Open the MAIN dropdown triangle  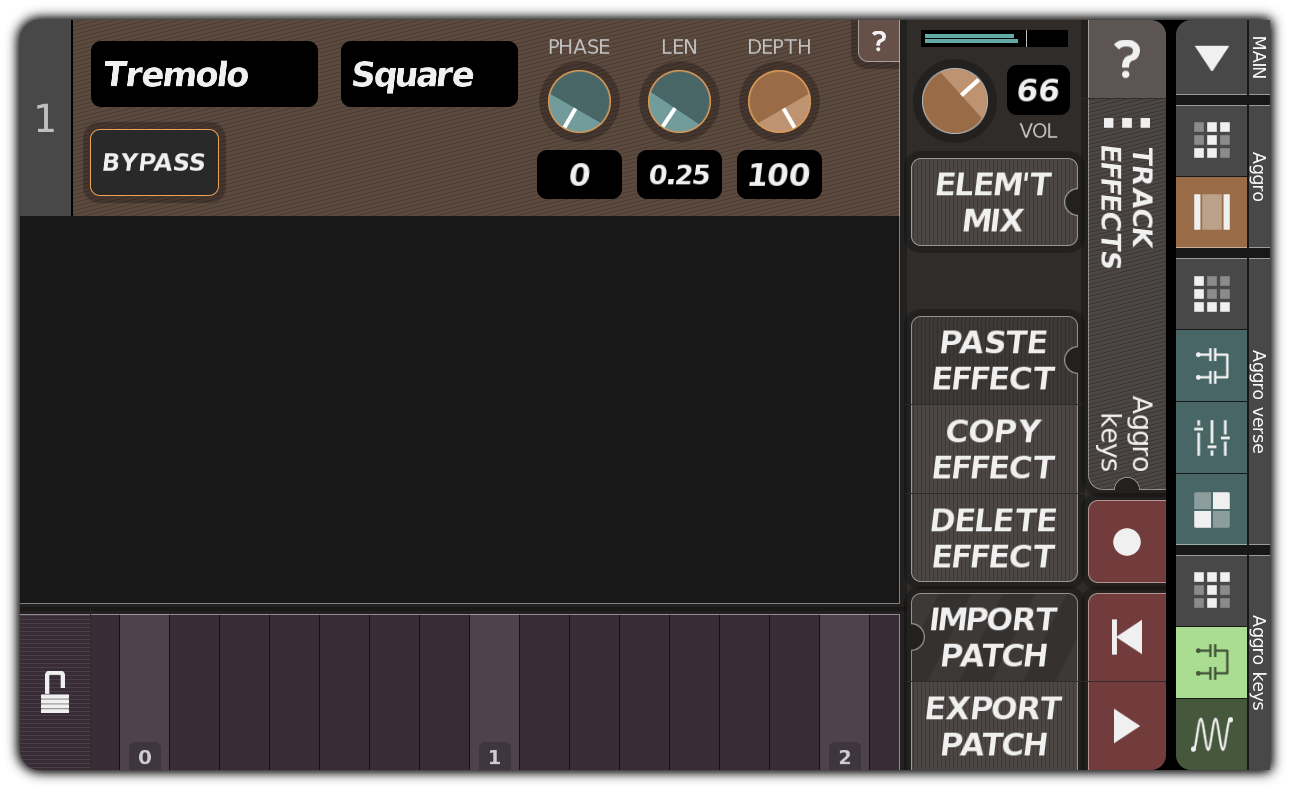(x=1211, y=60)
